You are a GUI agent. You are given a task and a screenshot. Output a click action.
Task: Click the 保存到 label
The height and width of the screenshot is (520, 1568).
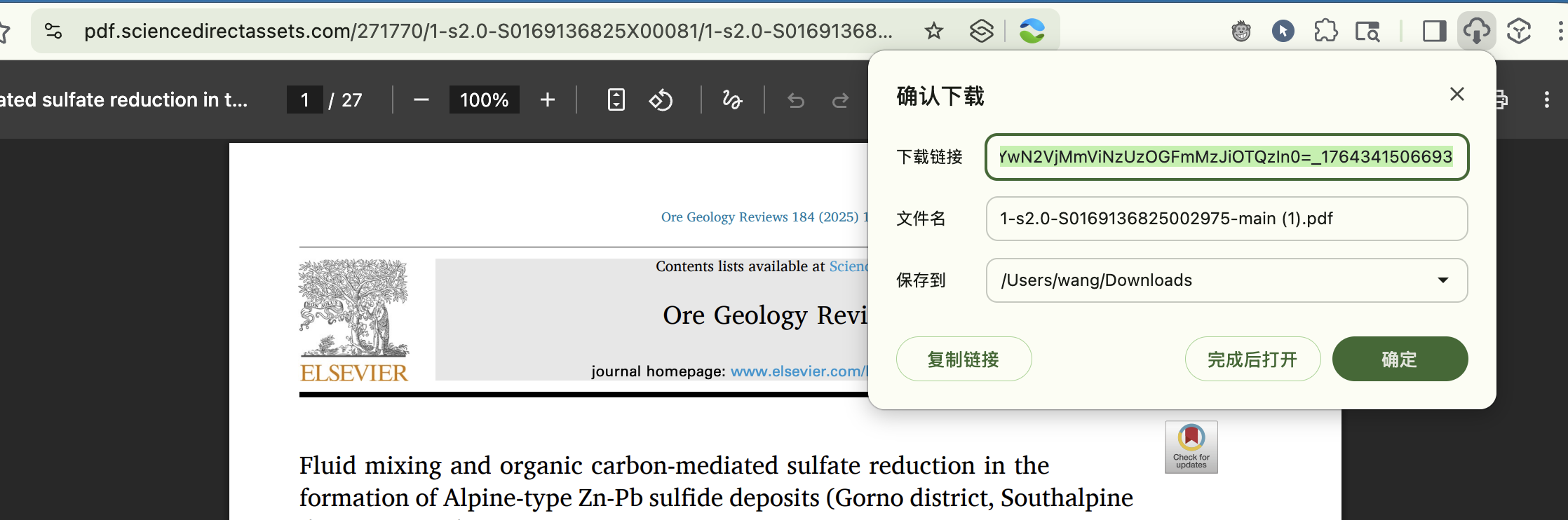(x=921, y=280)
